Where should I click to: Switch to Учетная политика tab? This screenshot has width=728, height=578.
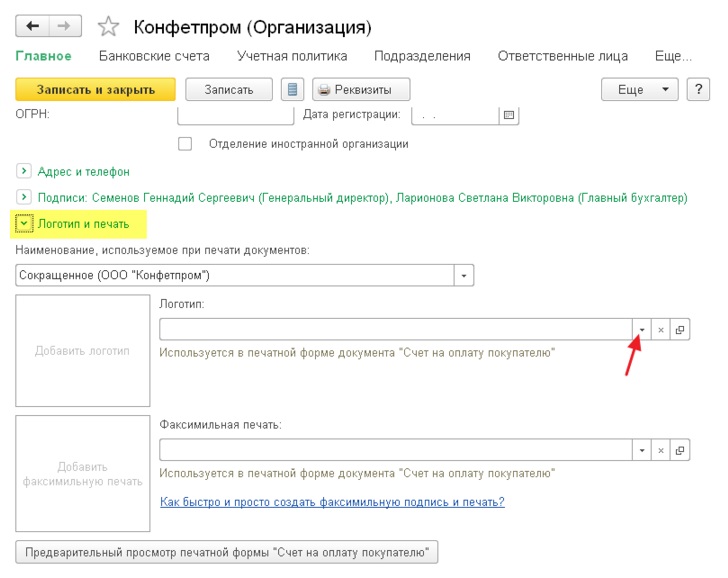pyautogui.click(x=292, y=56)
